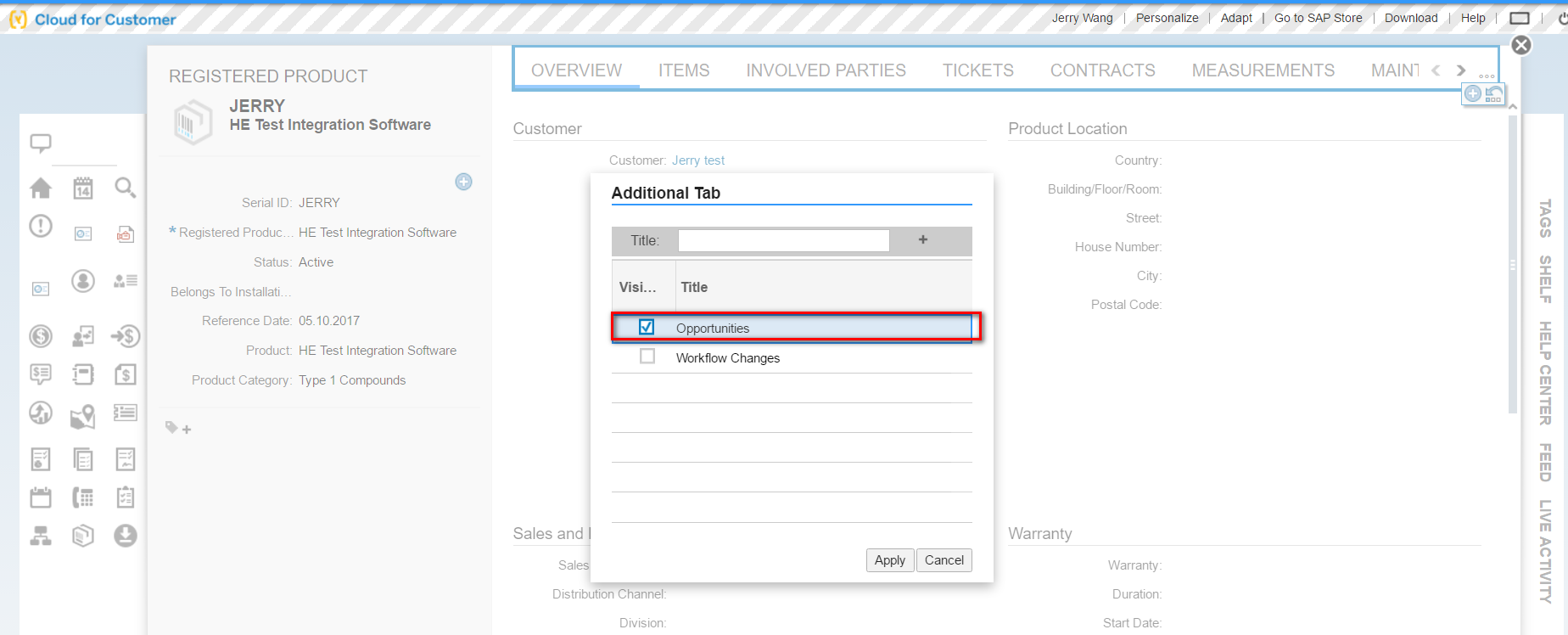This screenshot has width=1568, height=635.
Task: Click the blue plus icon above Serial ID
Action: [463, 182]
